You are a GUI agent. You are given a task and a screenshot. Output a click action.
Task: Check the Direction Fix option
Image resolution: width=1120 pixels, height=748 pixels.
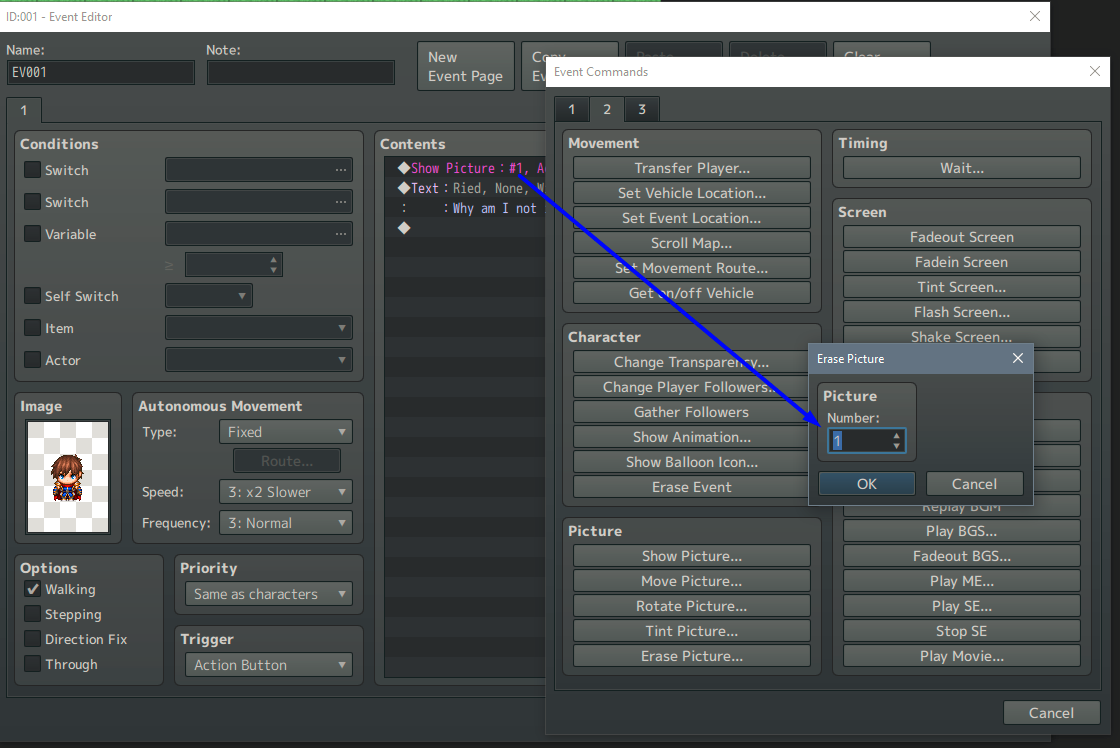(x=32, y=639)
